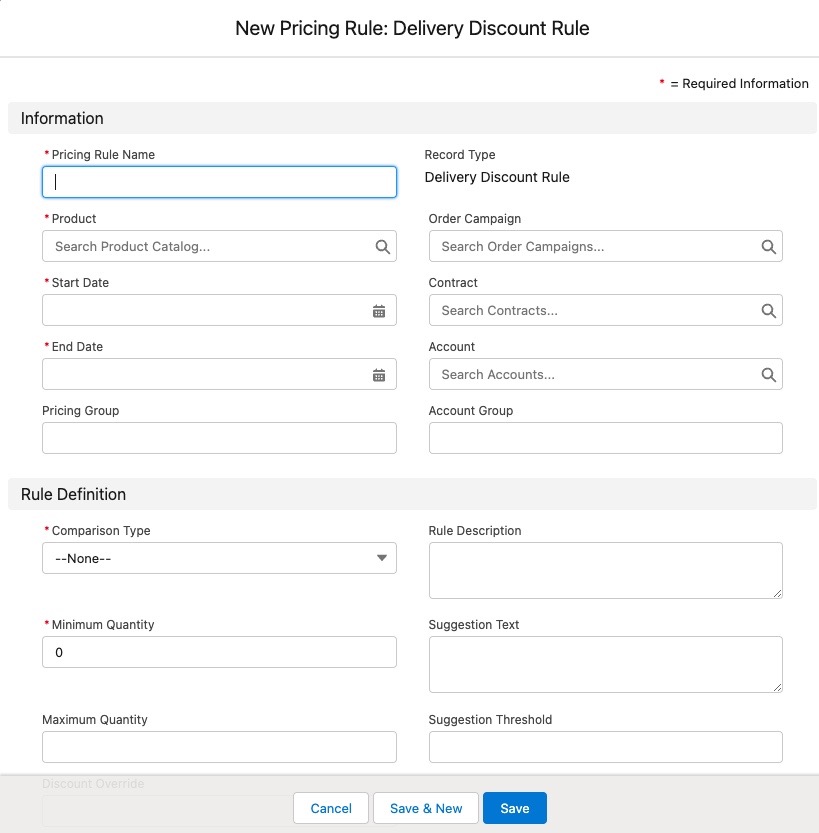Click the Contract search magnifier icon
The image size is (819, 833).
(x=768, y=311)
